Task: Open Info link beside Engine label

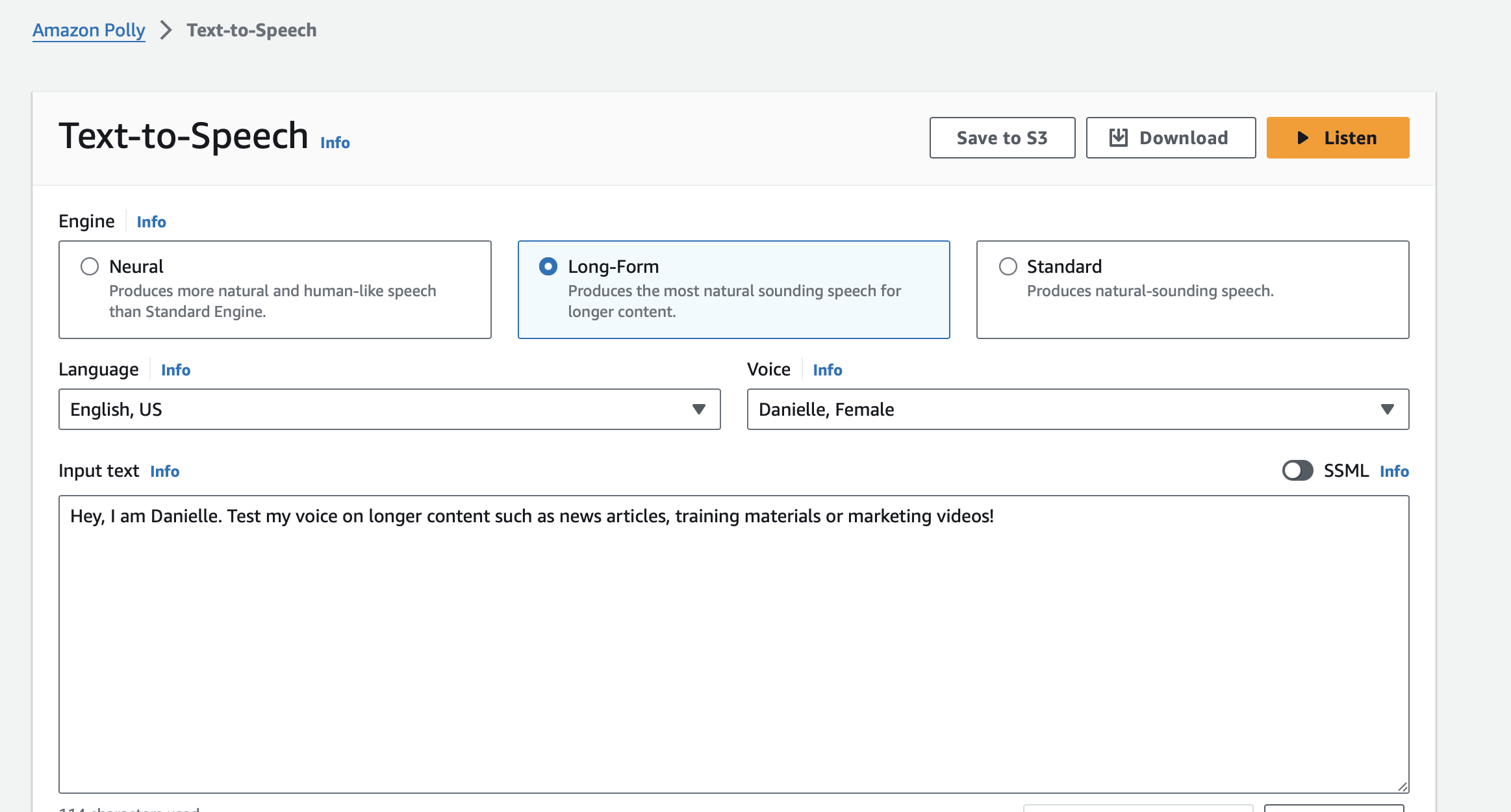Action: point(151,222)
